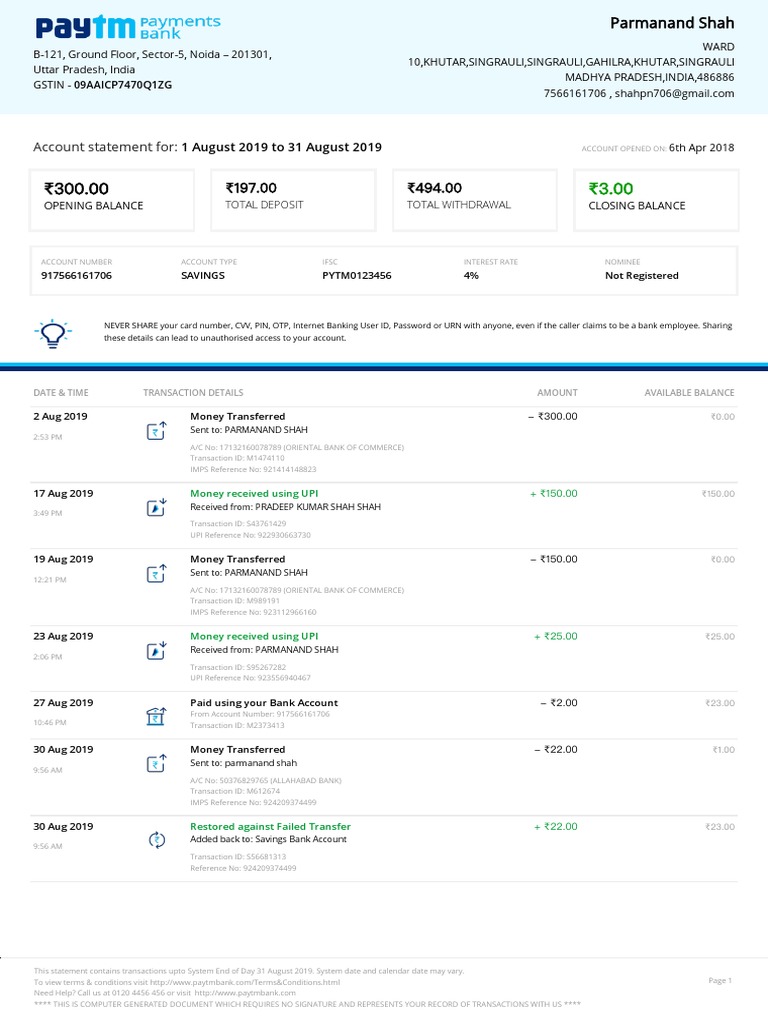
Task: Click the lightbulb security tip icon
Action: coord(51,331)
